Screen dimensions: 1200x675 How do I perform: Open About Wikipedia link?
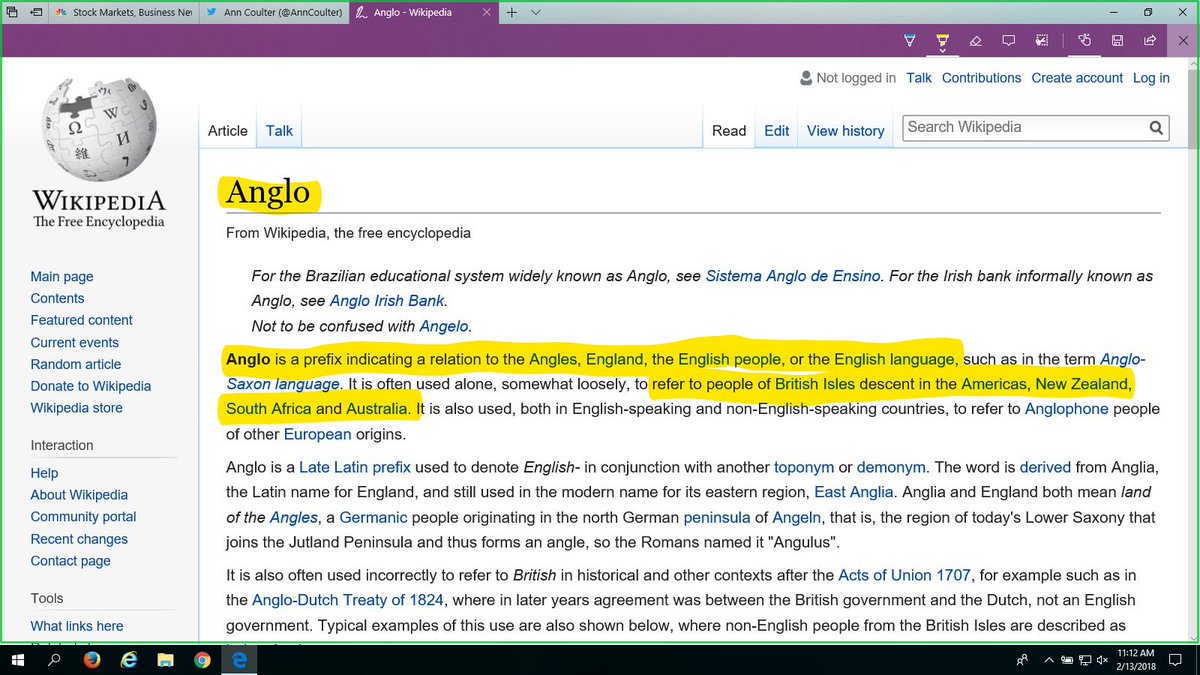pos(79,496)
